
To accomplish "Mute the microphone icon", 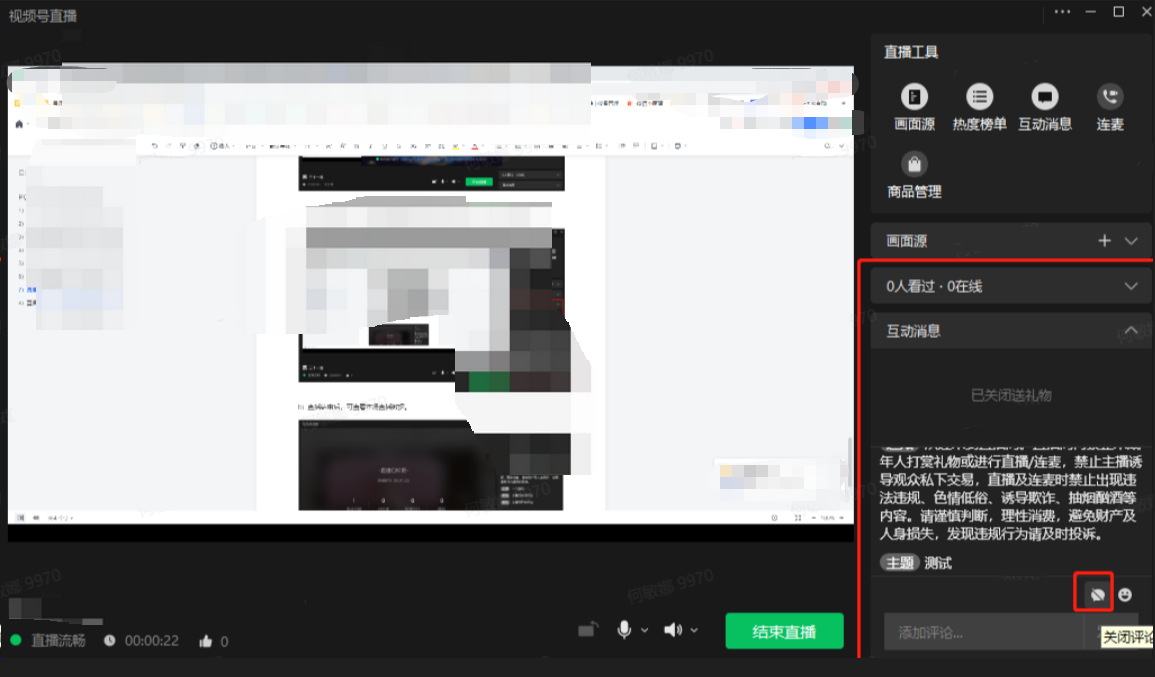I will click(624, 630).
